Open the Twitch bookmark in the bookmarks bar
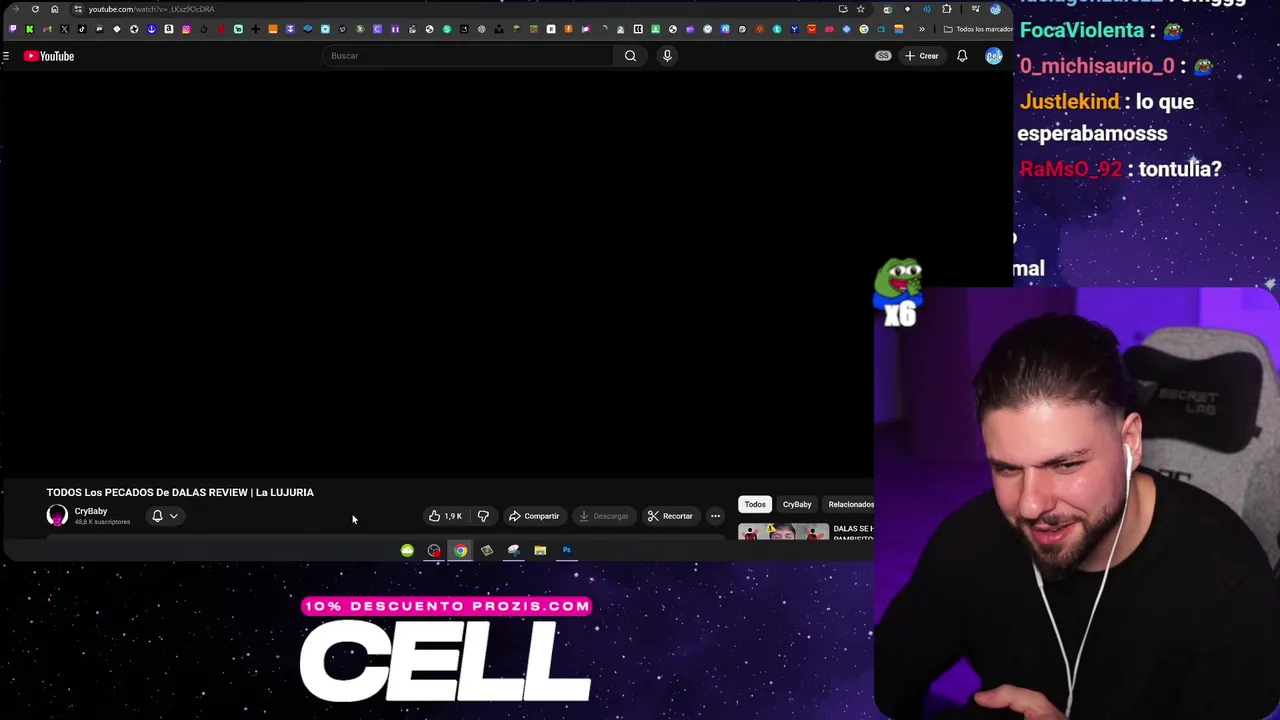This screenshot has width=1280, height=720. [12, 29]
